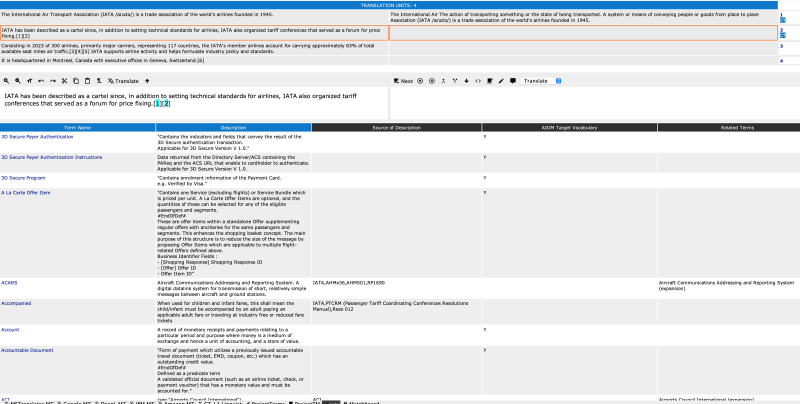Click the note icon before the pencil

tap(490, 81)
